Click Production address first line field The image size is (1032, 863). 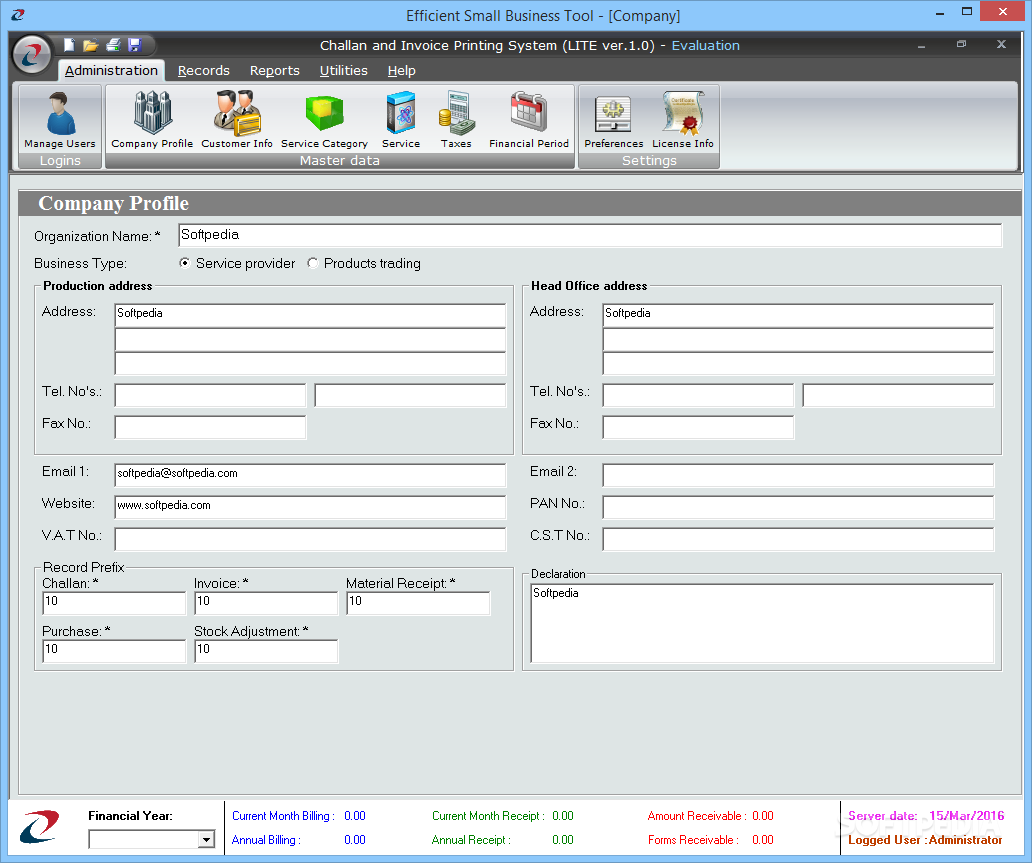click(310, 315)
